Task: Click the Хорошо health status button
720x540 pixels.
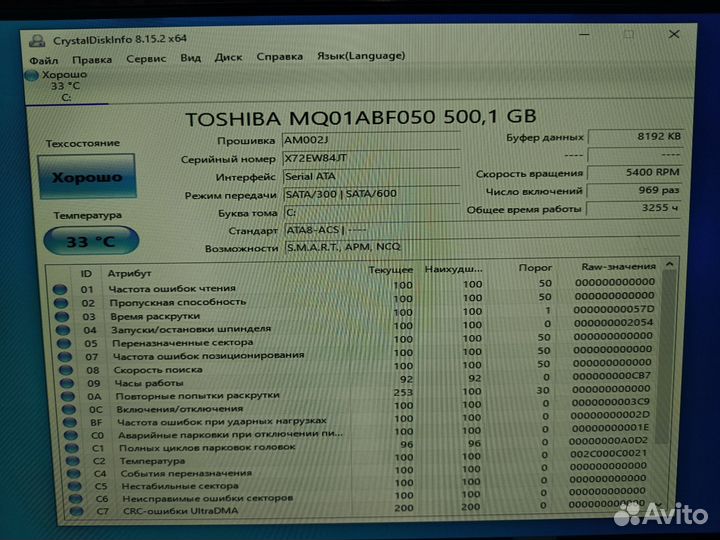Action: [x=87, y=177]
